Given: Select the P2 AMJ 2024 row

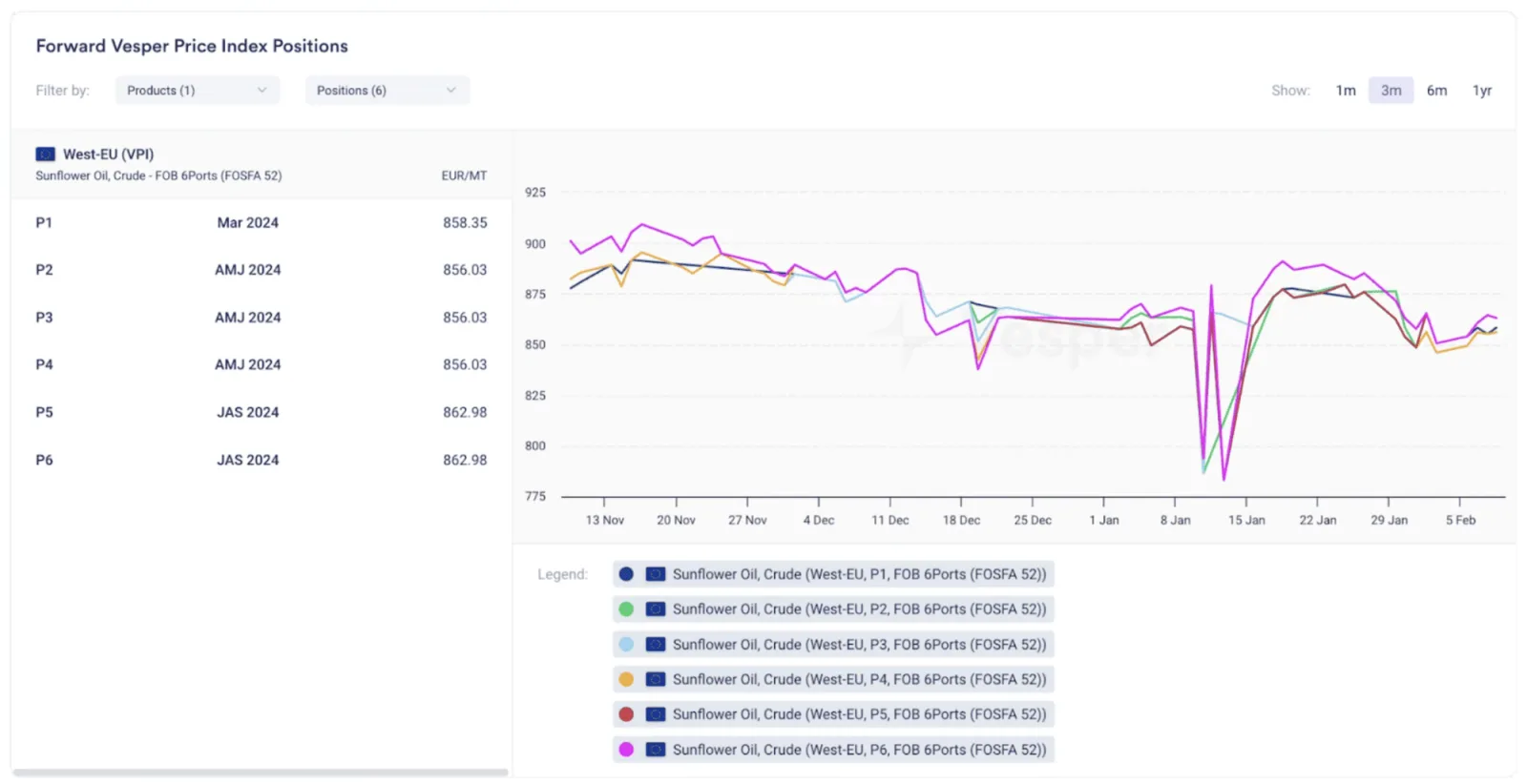Looking at the screenshot, I should 261,270.
